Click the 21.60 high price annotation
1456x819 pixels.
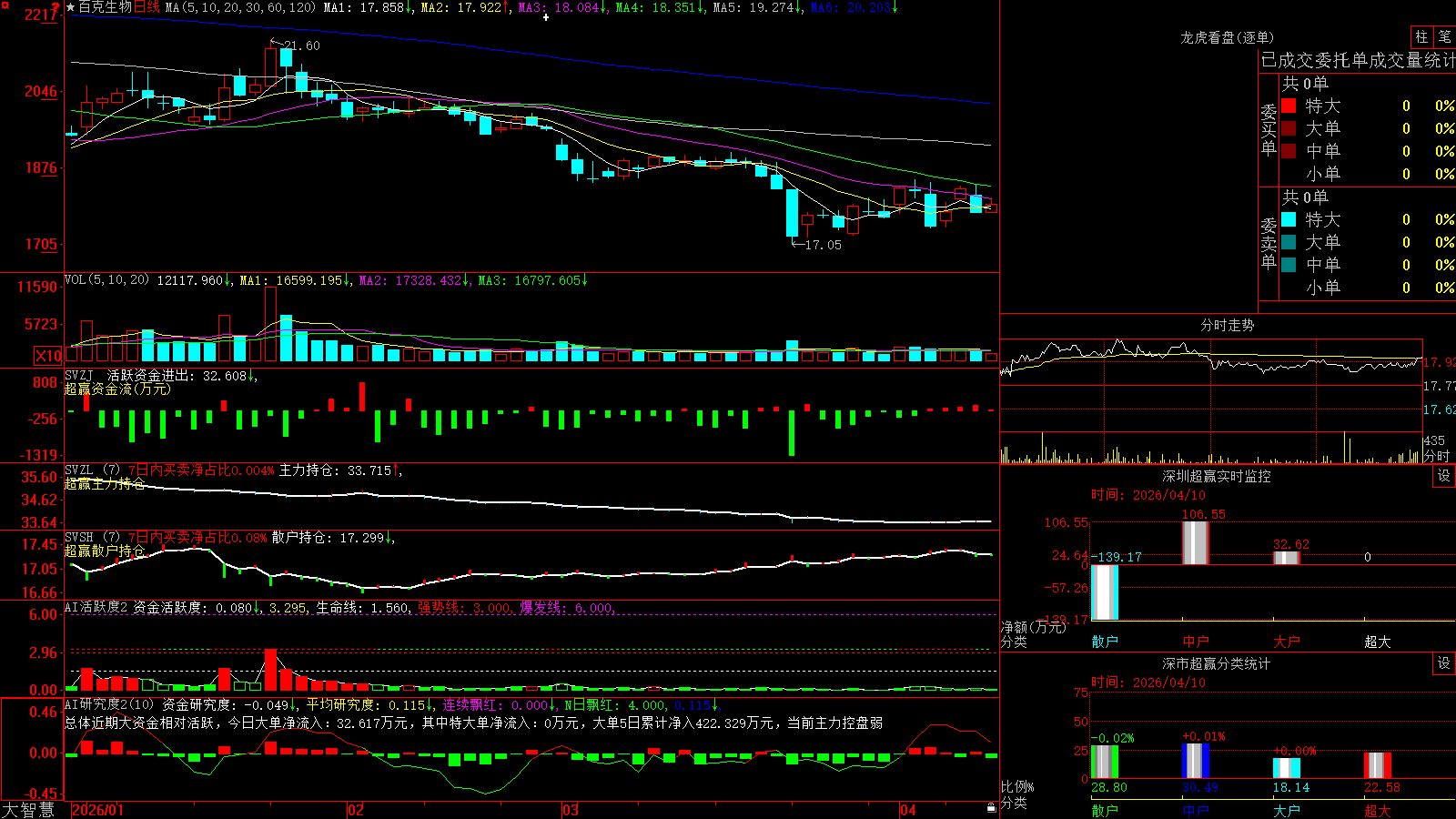[301, 45]
